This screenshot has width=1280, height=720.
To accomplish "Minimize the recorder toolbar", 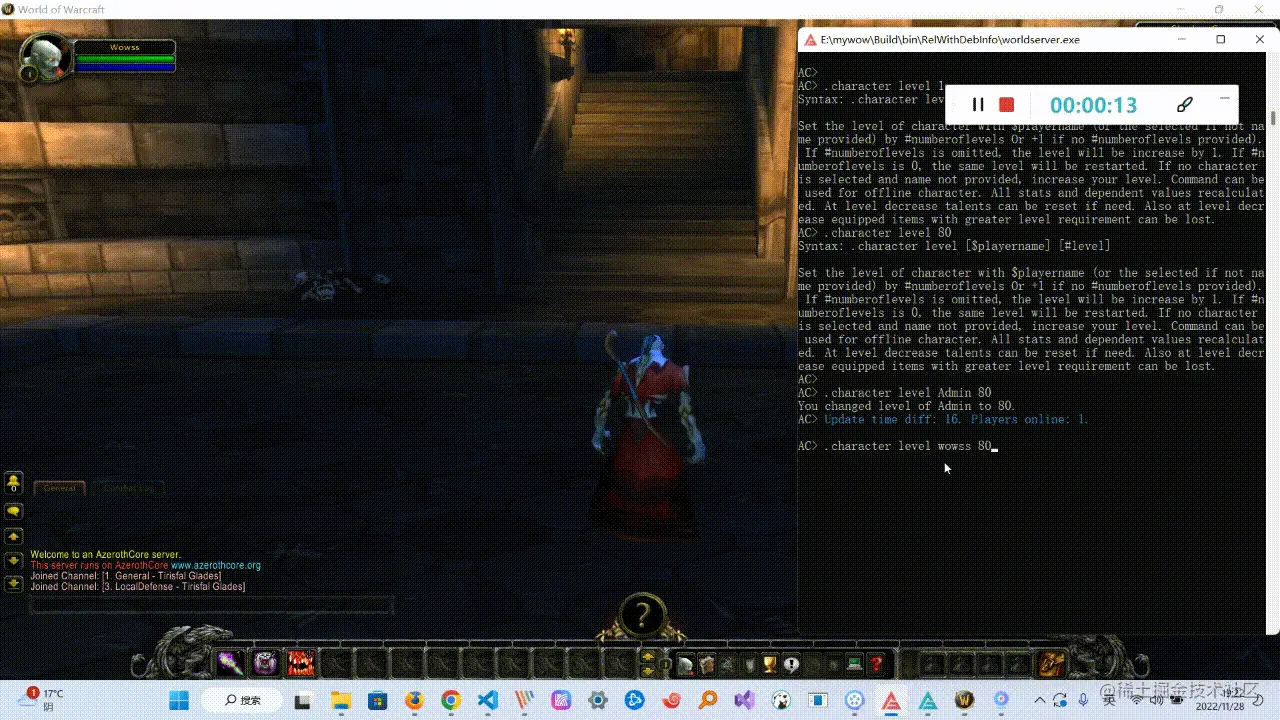I will [1224, 99].
